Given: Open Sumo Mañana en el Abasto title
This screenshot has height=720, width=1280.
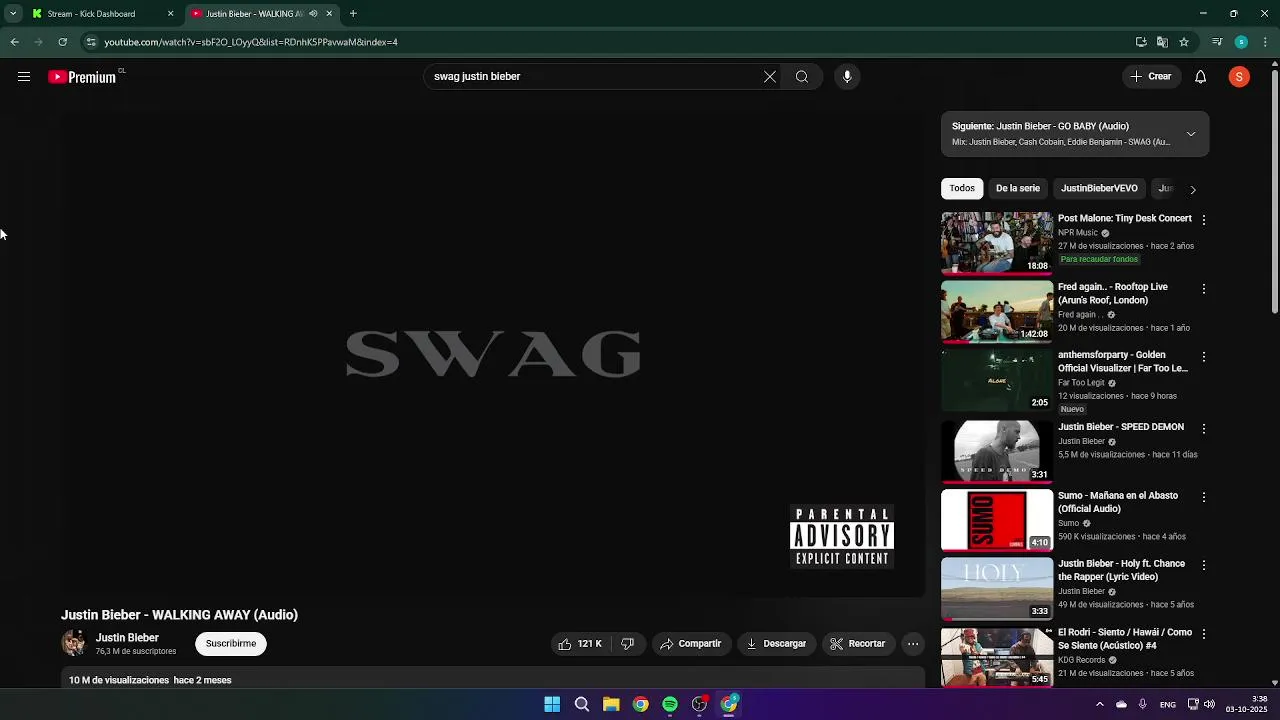Looking at the screenshot, I should pos(1118,502).
